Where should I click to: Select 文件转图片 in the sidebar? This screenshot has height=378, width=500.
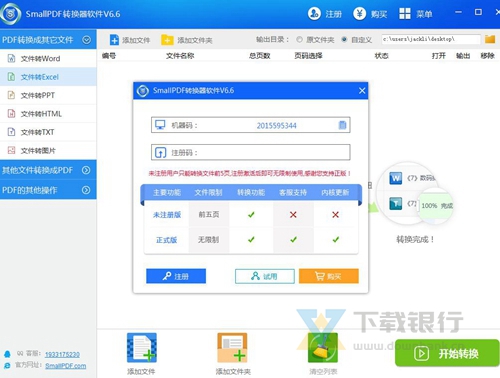48,150
